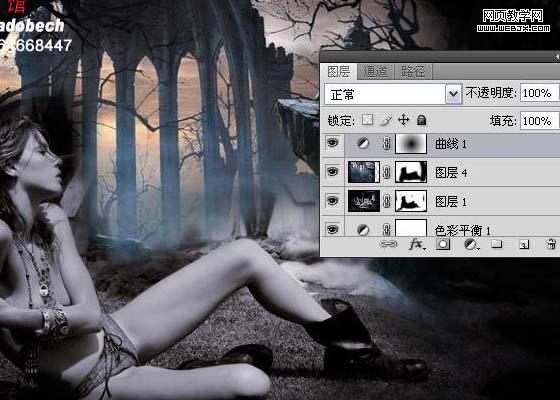This screenshot has width=560, height=400.
Task: Select the 图层 1 layer name
Action: (x=451, y=202)
